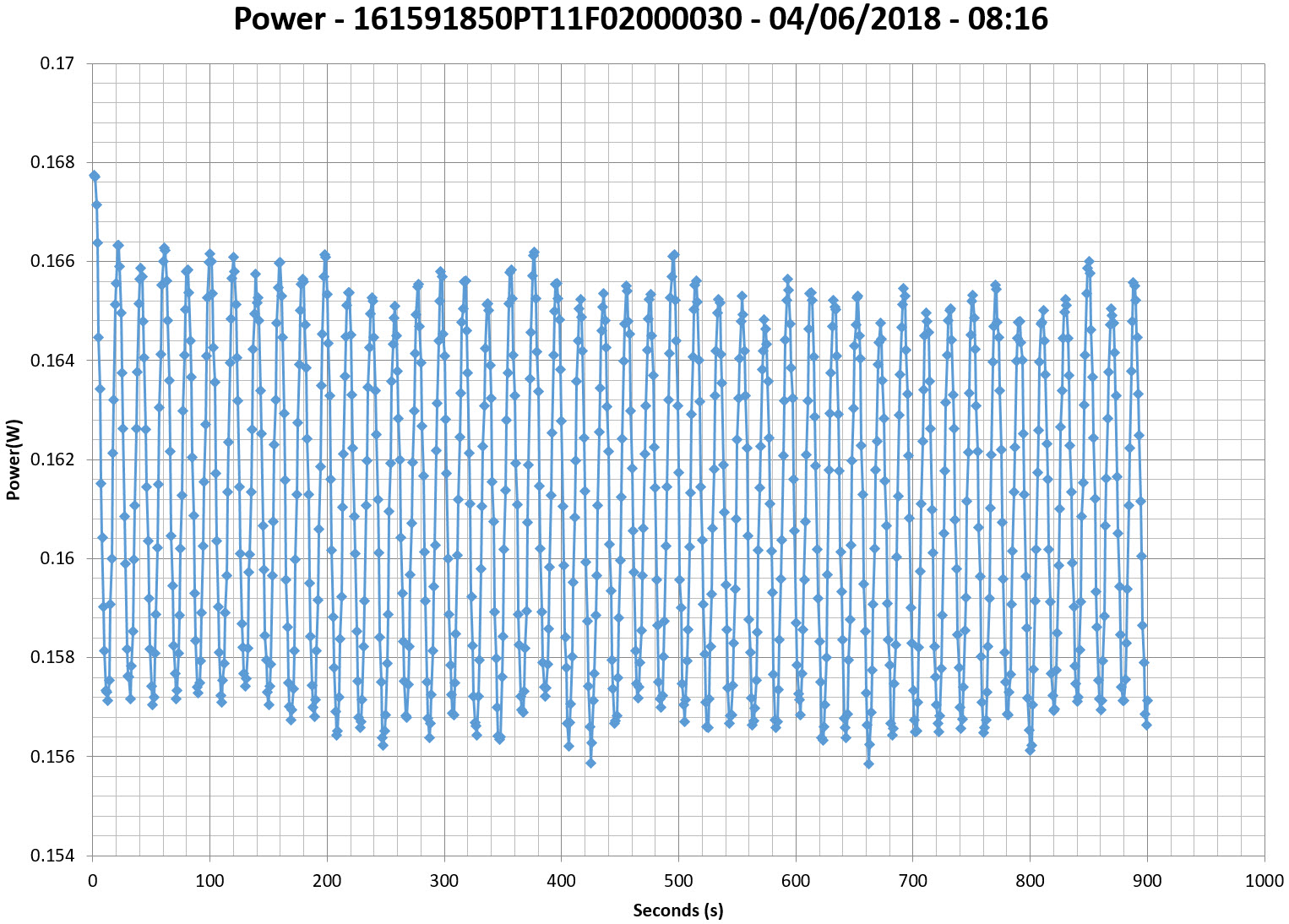The width and height of the screenshot is (1289, 924).
Task: Click the 100 label on the horizontal axis
Action: (209, 881)
